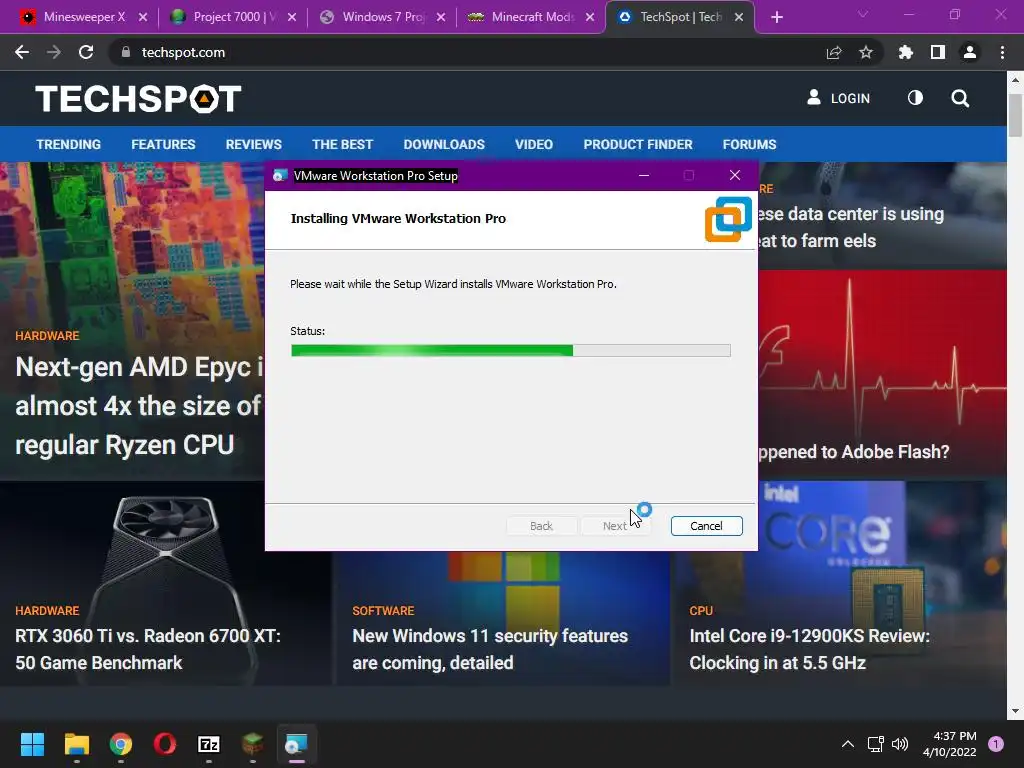Open a new browser tab
The width and height of the screenshot is (1024, 768).
click(x=776, y=18)
